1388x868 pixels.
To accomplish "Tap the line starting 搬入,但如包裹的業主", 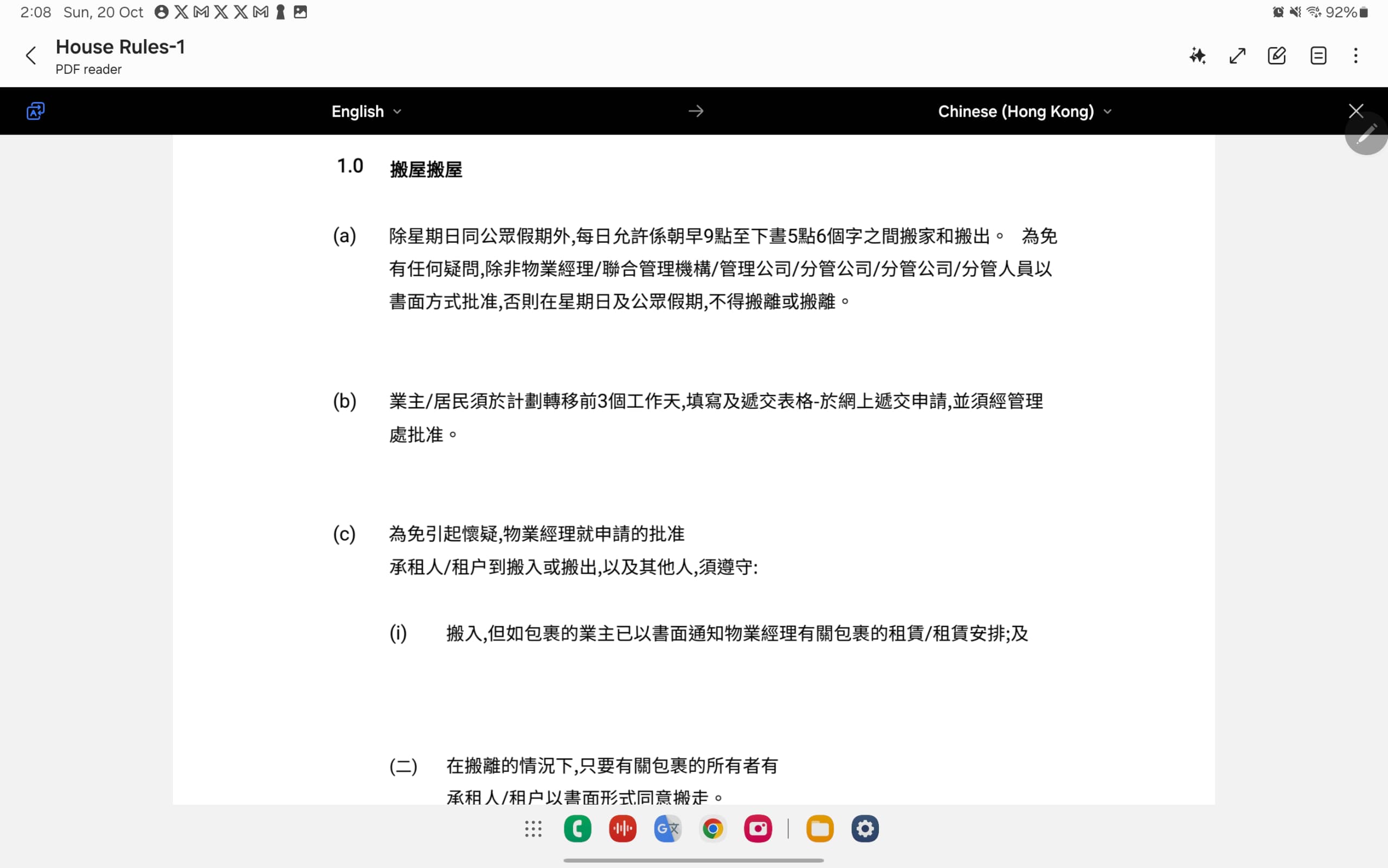I will (x=737, y=633).
